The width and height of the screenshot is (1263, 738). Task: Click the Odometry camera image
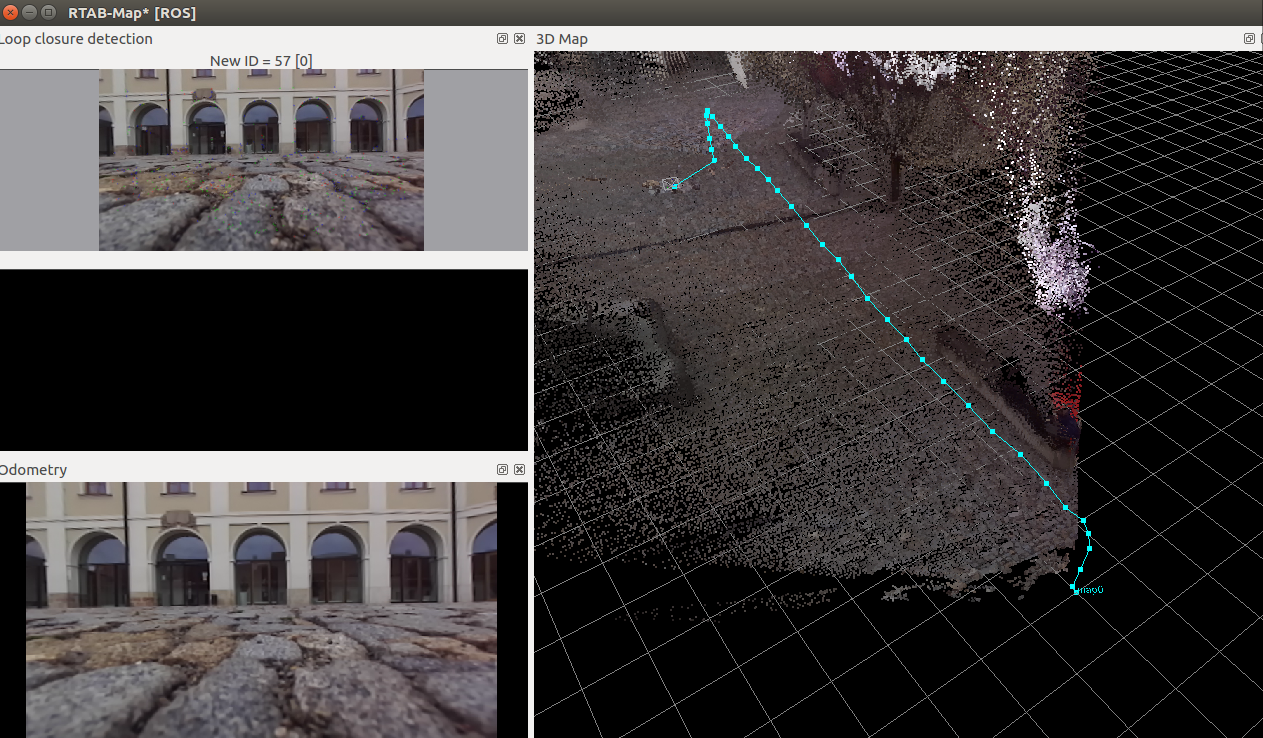pos(261,610)
